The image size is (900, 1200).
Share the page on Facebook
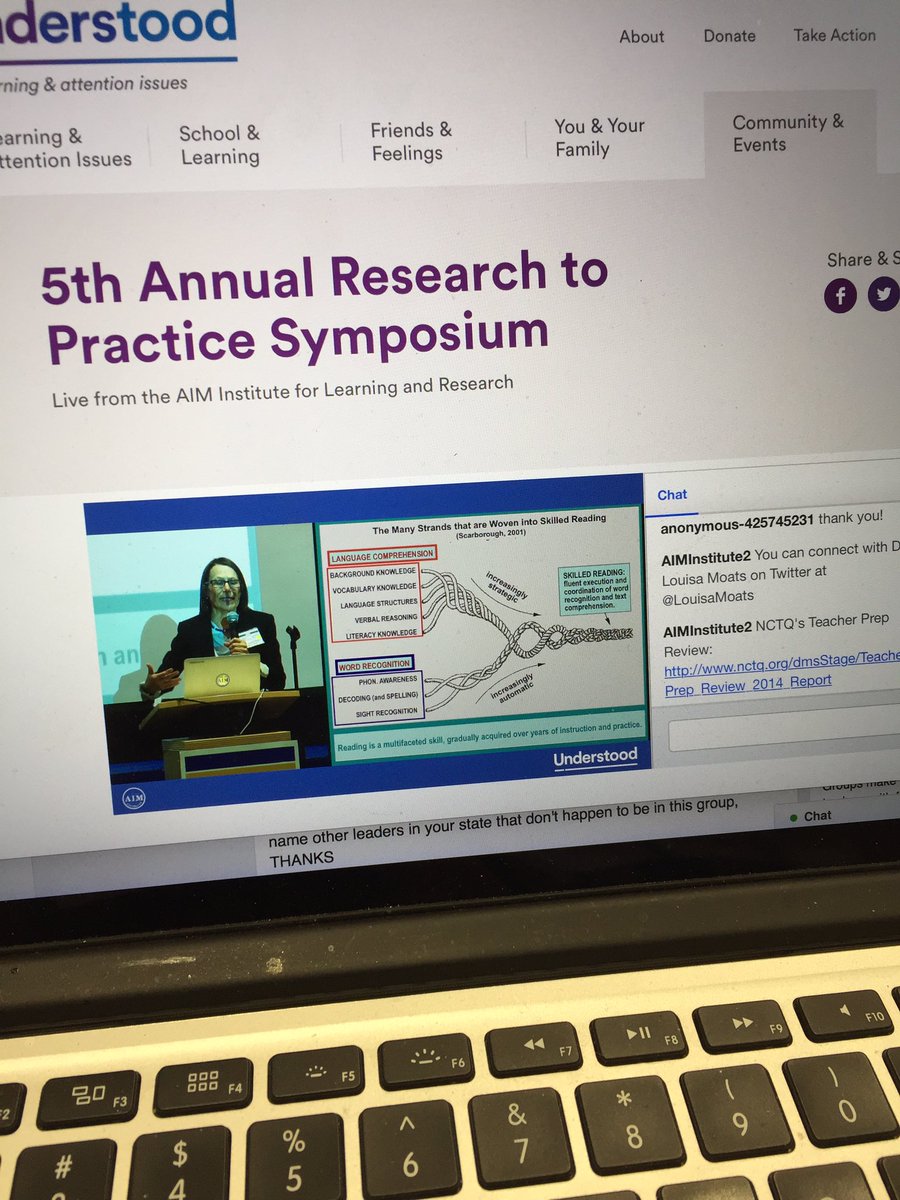[840, 296]
